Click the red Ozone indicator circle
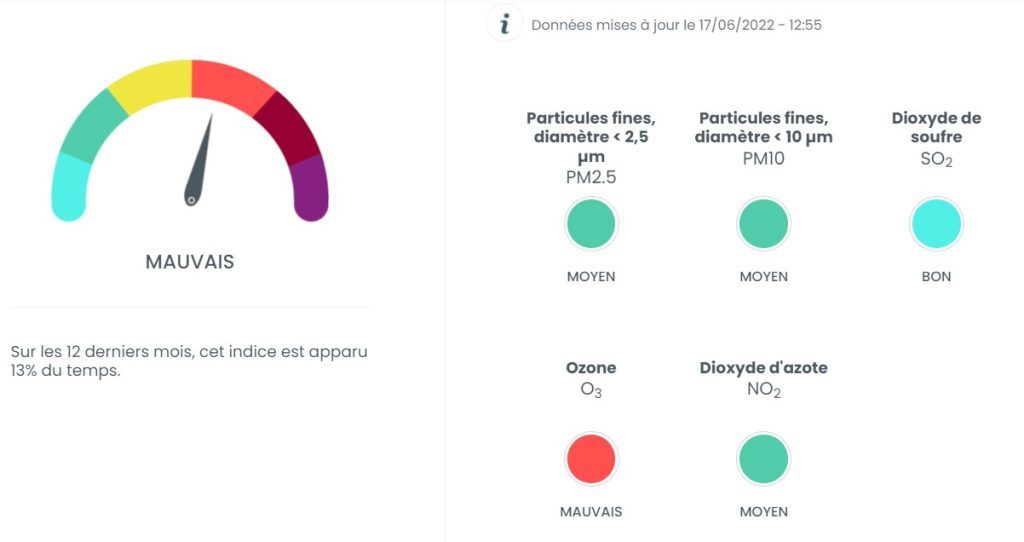The height and width of the screenshot is (542, 1024). pos(591,460)
